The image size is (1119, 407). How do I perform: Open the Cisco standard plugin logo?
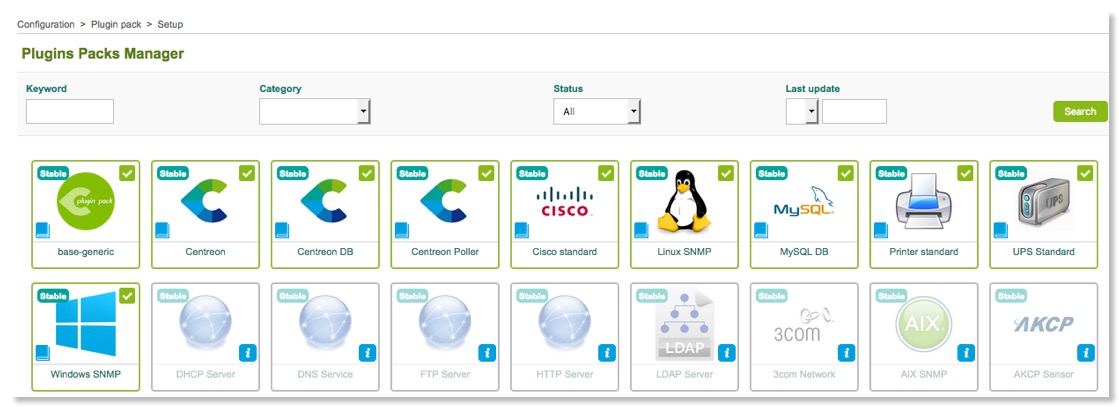(564, 203)
